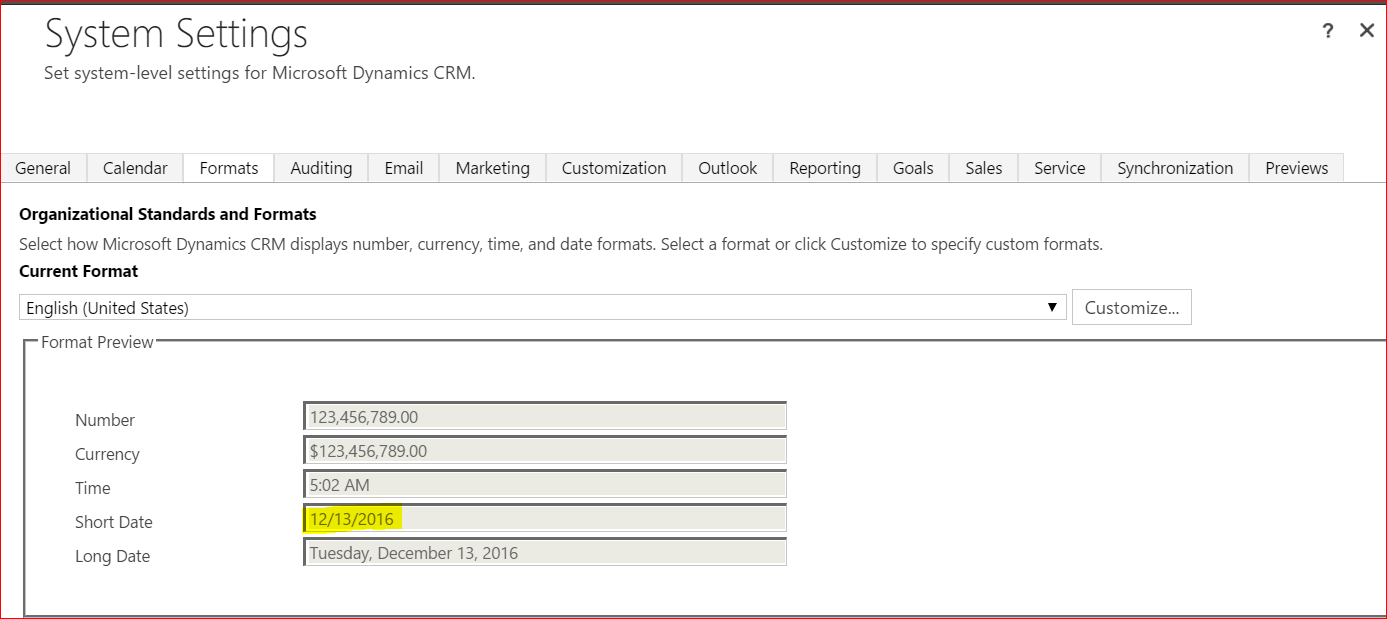Viewport: 1387px width, 619px height.
Task: Click the Short Date preview field
Action: tap(544, 519)
